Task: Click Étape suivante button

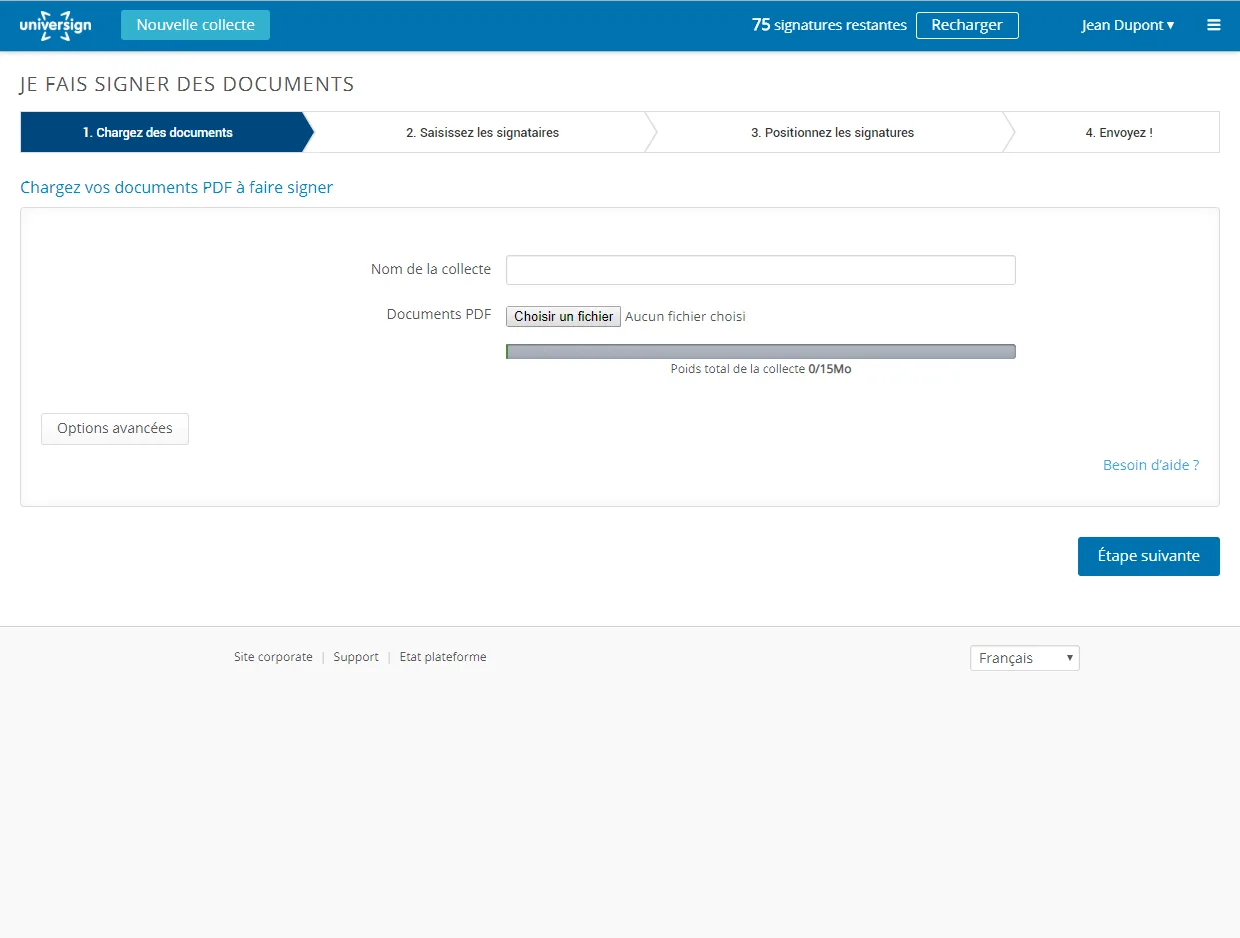Action: tap(1149, 556)
